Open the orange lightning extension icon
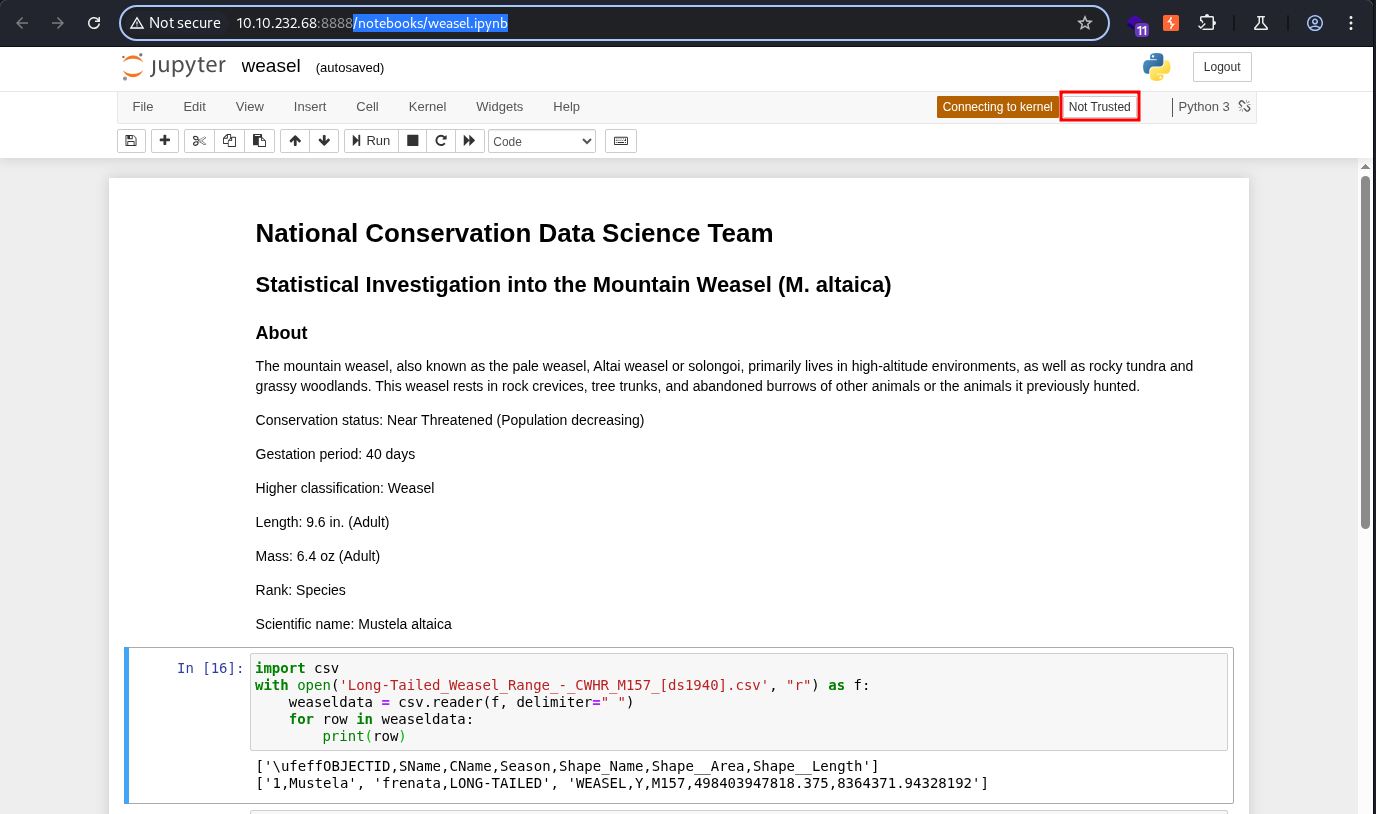The height and width of the screenshot is (814, 1376). pos(1171,23)
